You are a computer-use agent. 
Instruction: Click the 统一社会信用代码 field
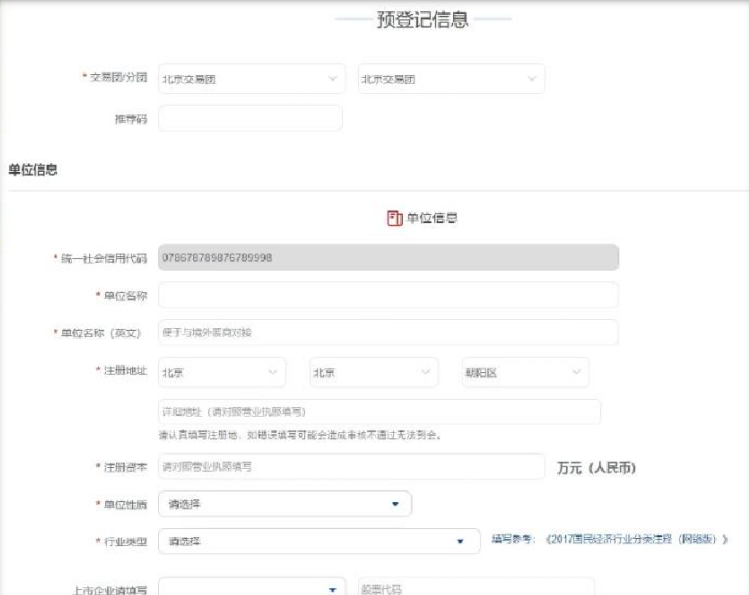click(388, 258)
